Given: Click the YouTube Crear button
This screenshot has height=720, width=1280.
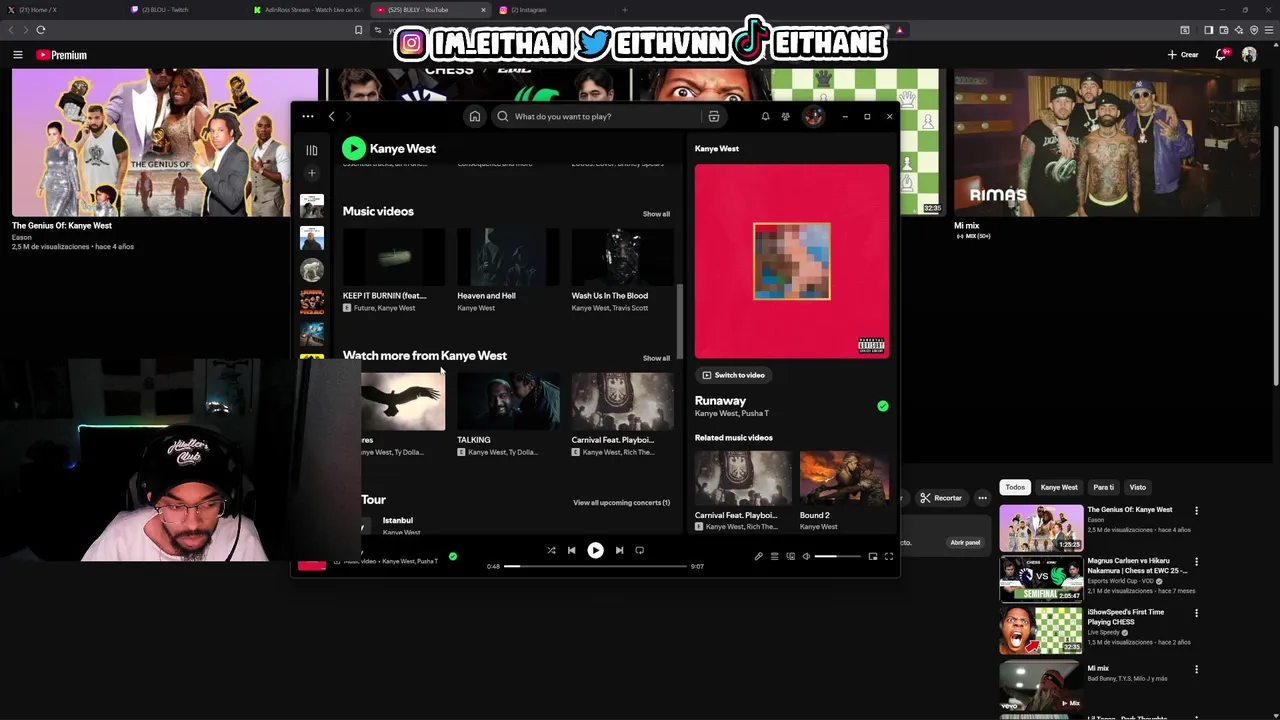Looking at the screenshot, I should [x=1183, y=55].
